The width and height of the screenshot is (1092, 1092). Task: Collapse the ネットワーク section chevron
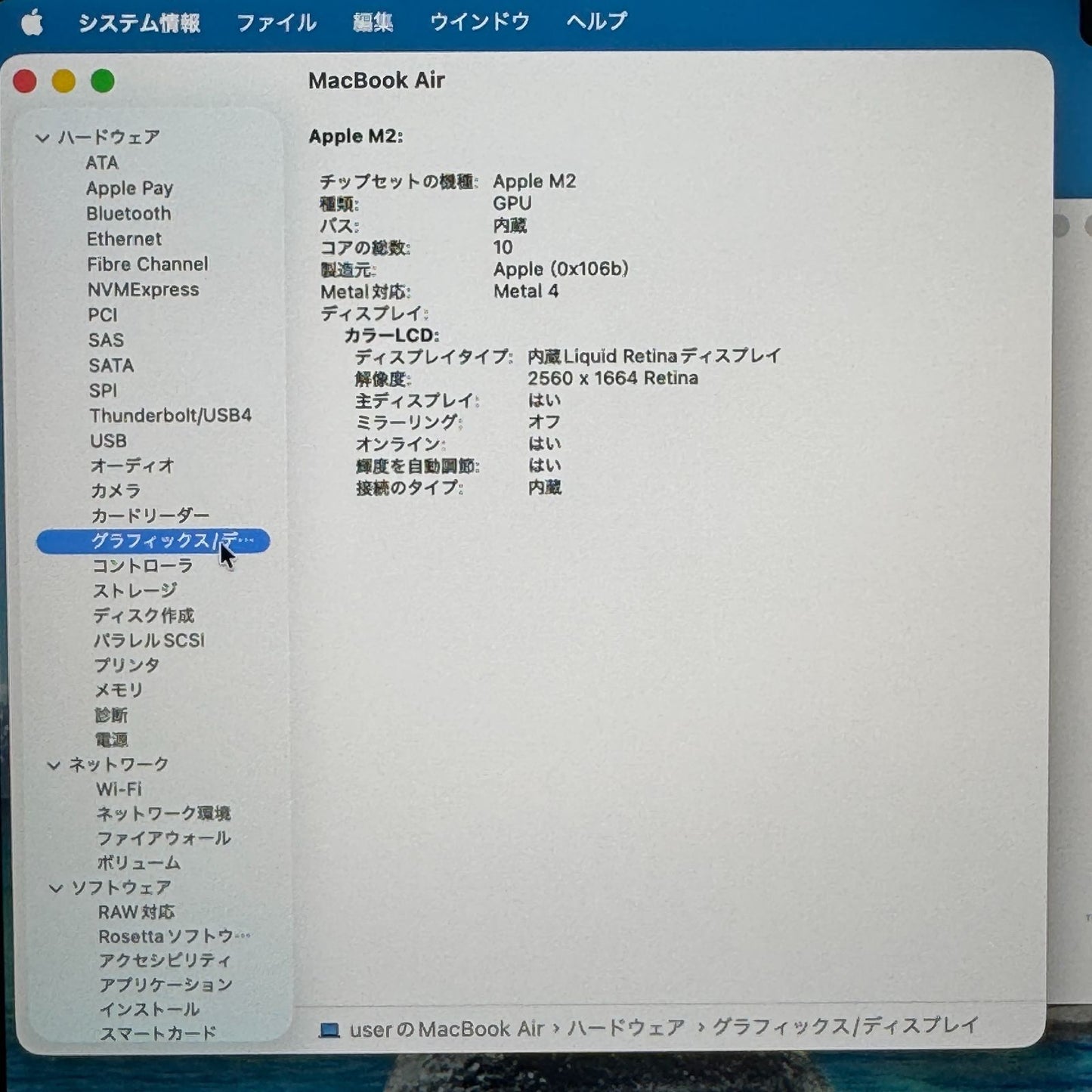click(x=54, y=766)
